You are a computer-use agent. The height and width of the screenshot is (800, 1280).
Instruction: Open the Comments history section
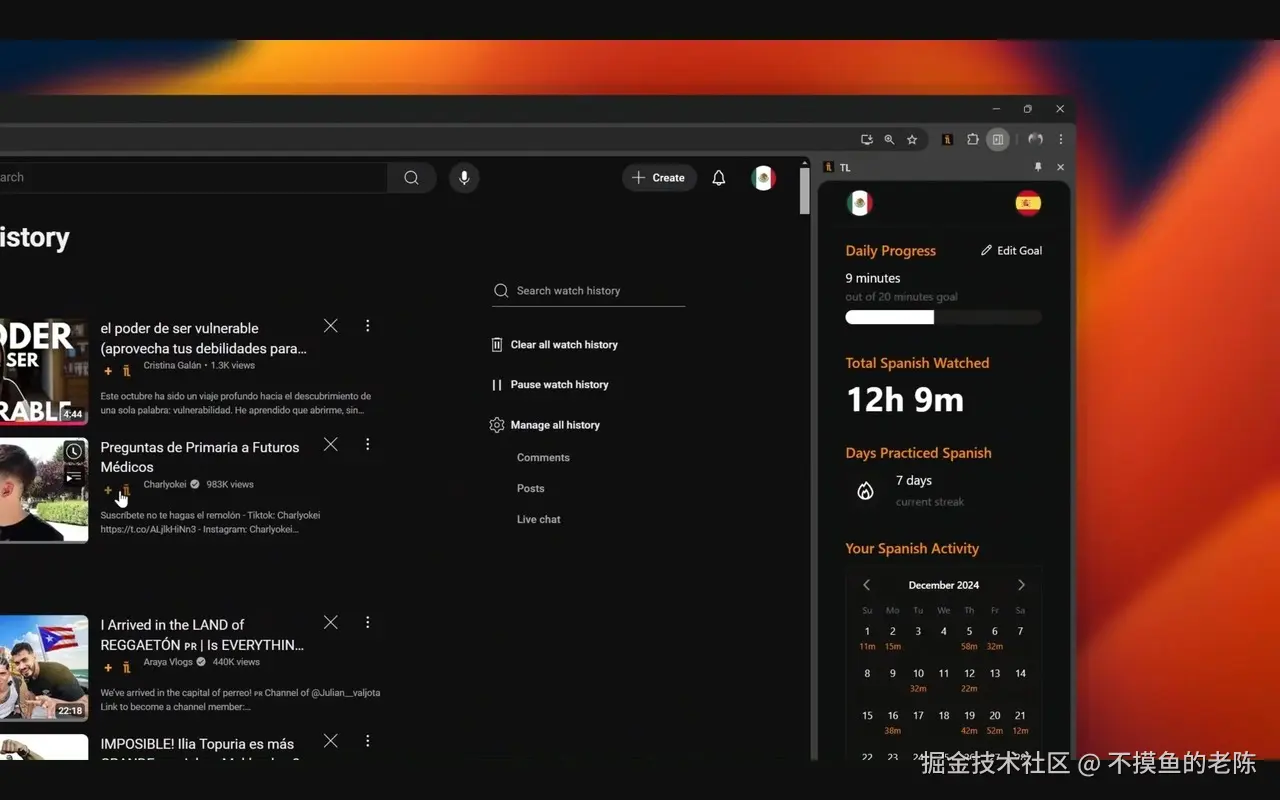point(543,458)
